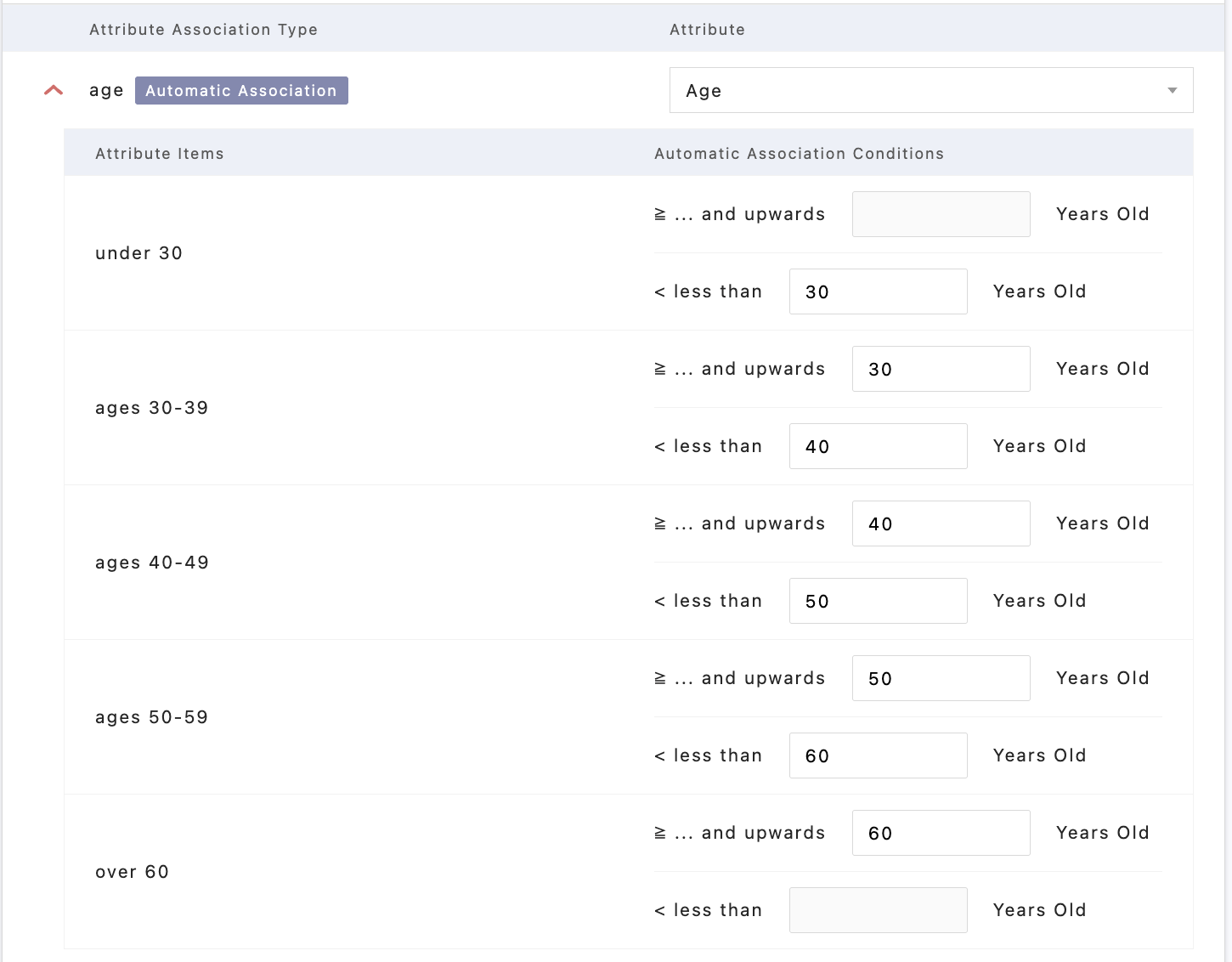Click the and upwards 50 input field

pyautogui.click(x=941, y=678)
